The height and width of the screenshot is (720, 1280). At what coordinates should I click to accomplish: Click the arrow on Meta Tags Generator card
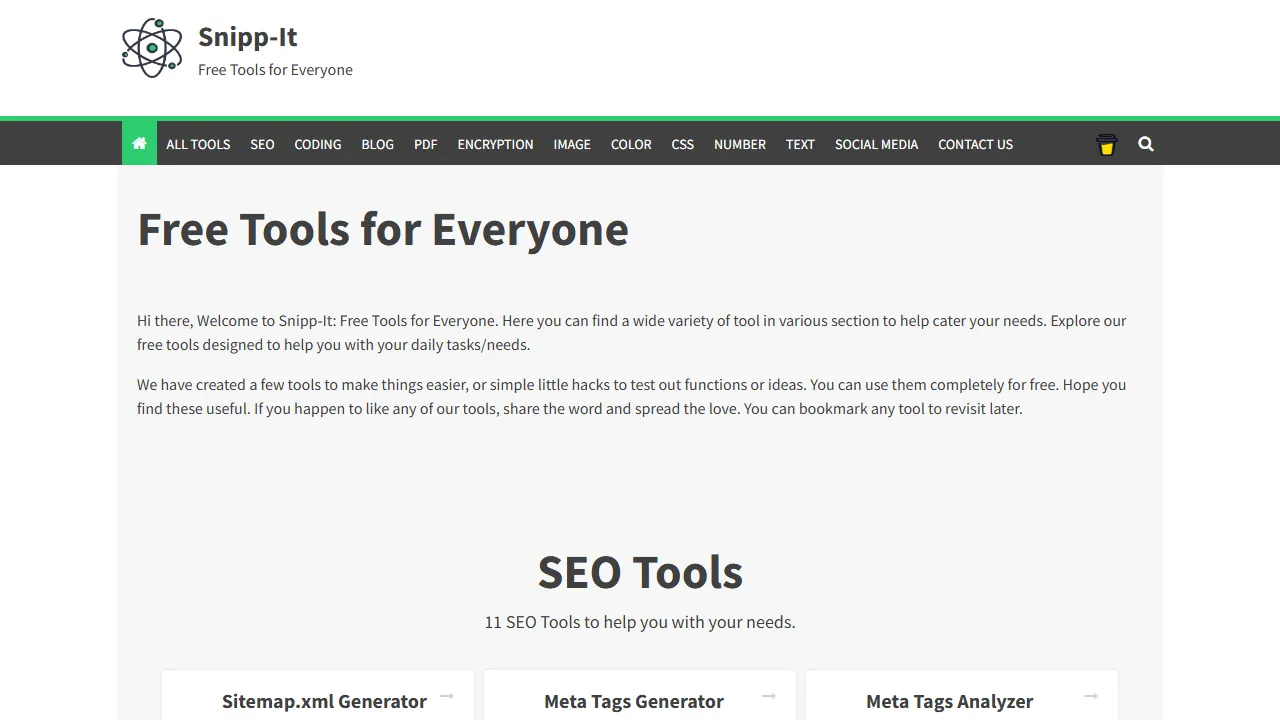pyautogui.click(x=769, y=696)
